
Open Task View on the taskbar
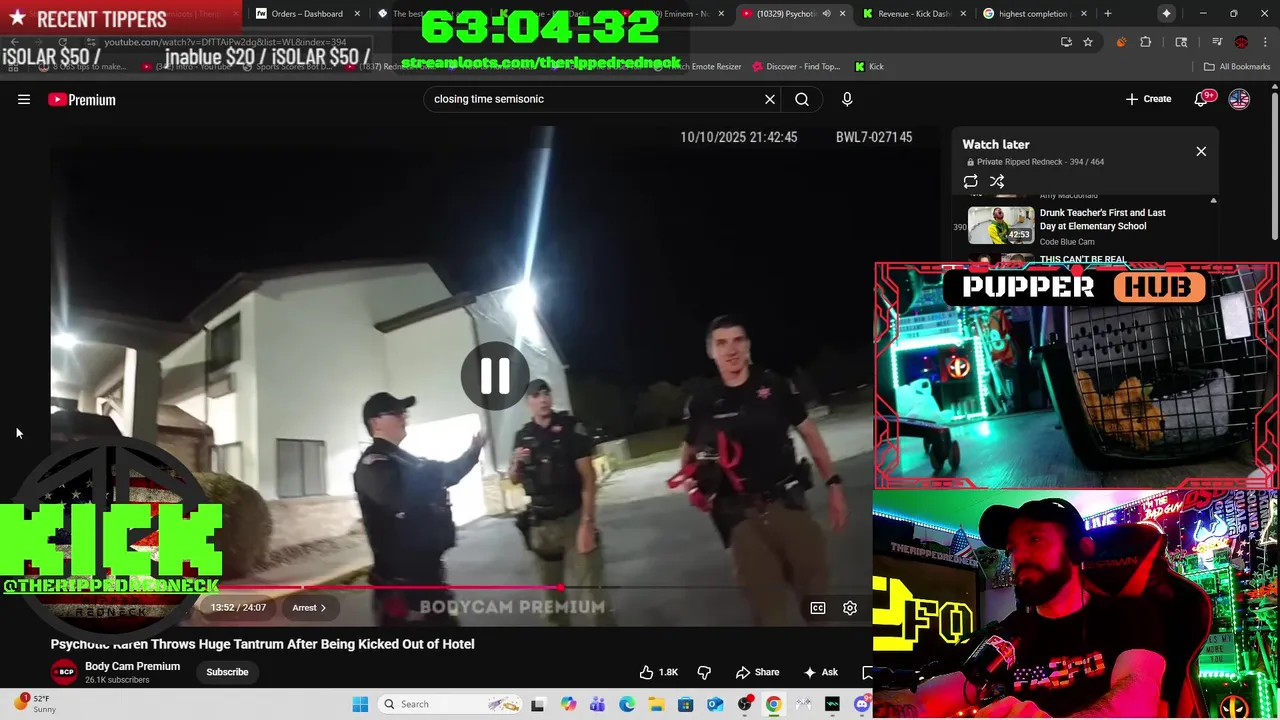[538, 704]
